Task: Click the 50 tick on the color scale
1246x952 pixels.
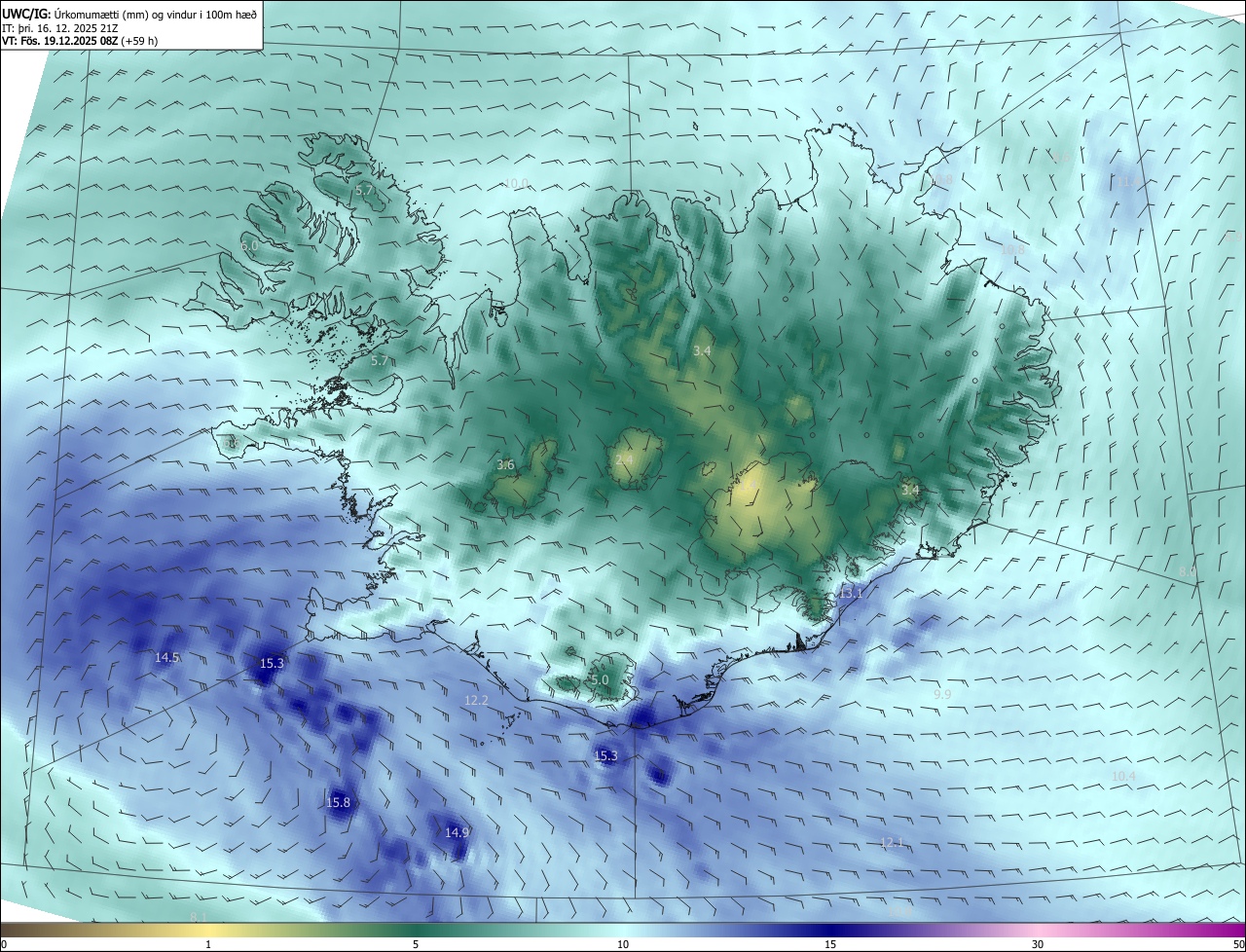Action: [x=1238, y=944]
